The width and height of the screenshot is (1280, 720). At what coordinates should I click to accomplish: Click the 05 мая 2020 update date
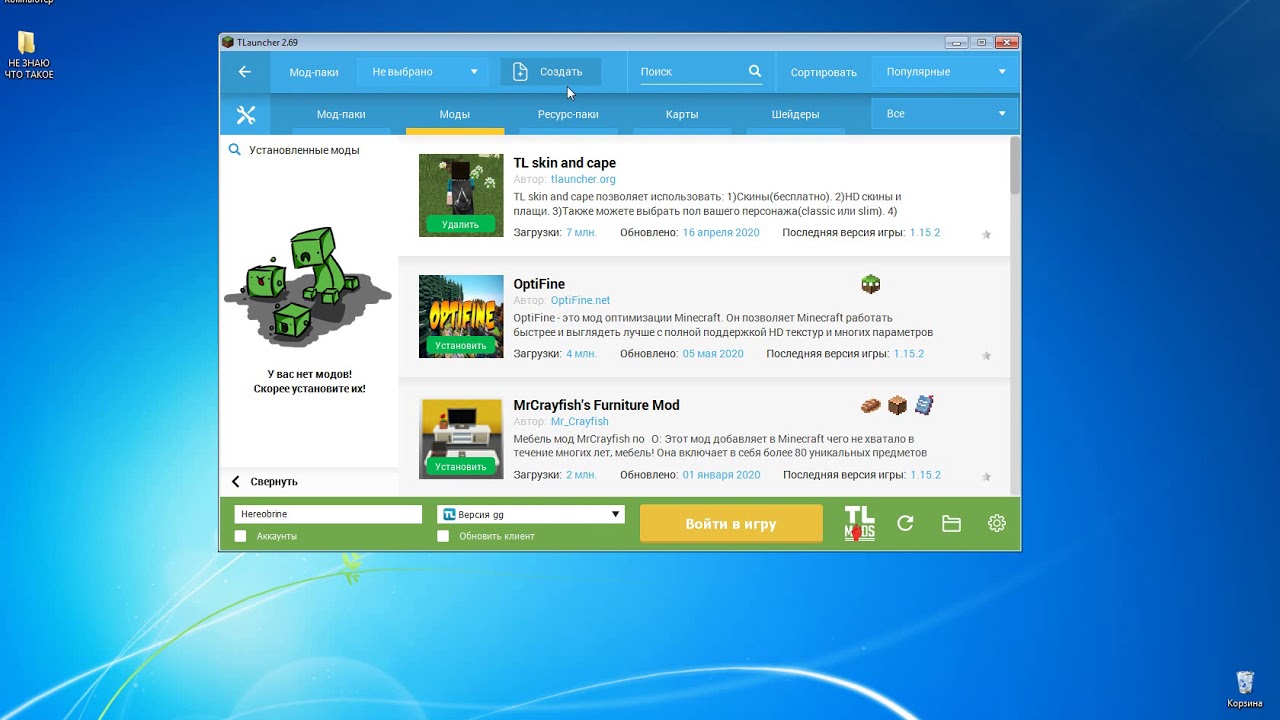click(x=713, y=354)
